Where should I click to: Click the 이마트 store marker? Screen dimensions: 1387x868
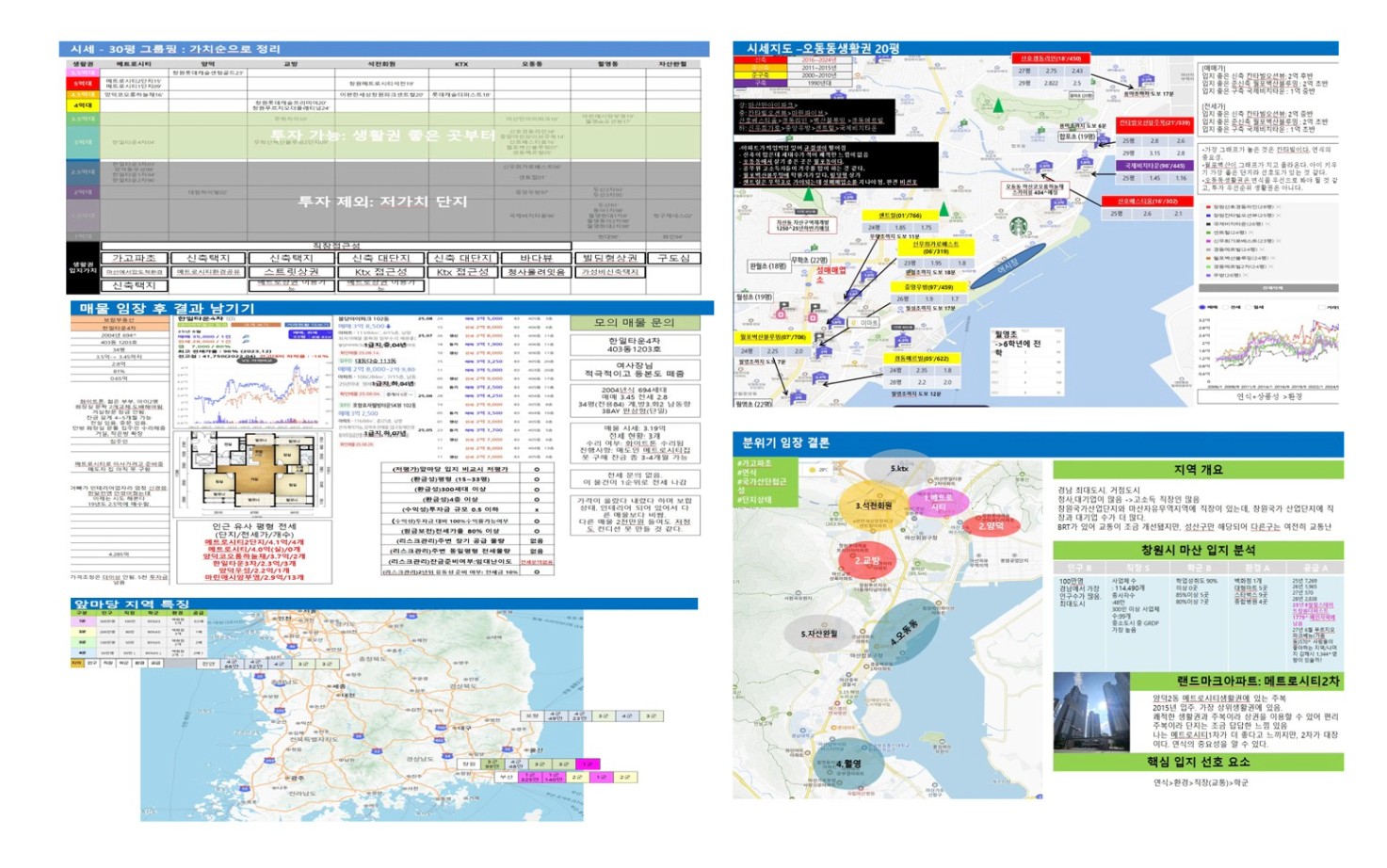(865, 323)
